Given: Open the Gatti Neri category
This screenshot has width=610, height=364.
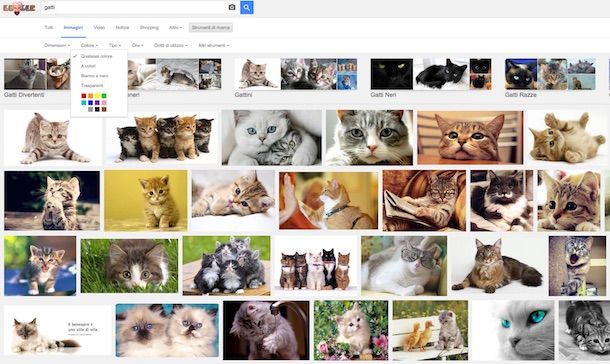Looking at the screenshot, I should (383, 95).
